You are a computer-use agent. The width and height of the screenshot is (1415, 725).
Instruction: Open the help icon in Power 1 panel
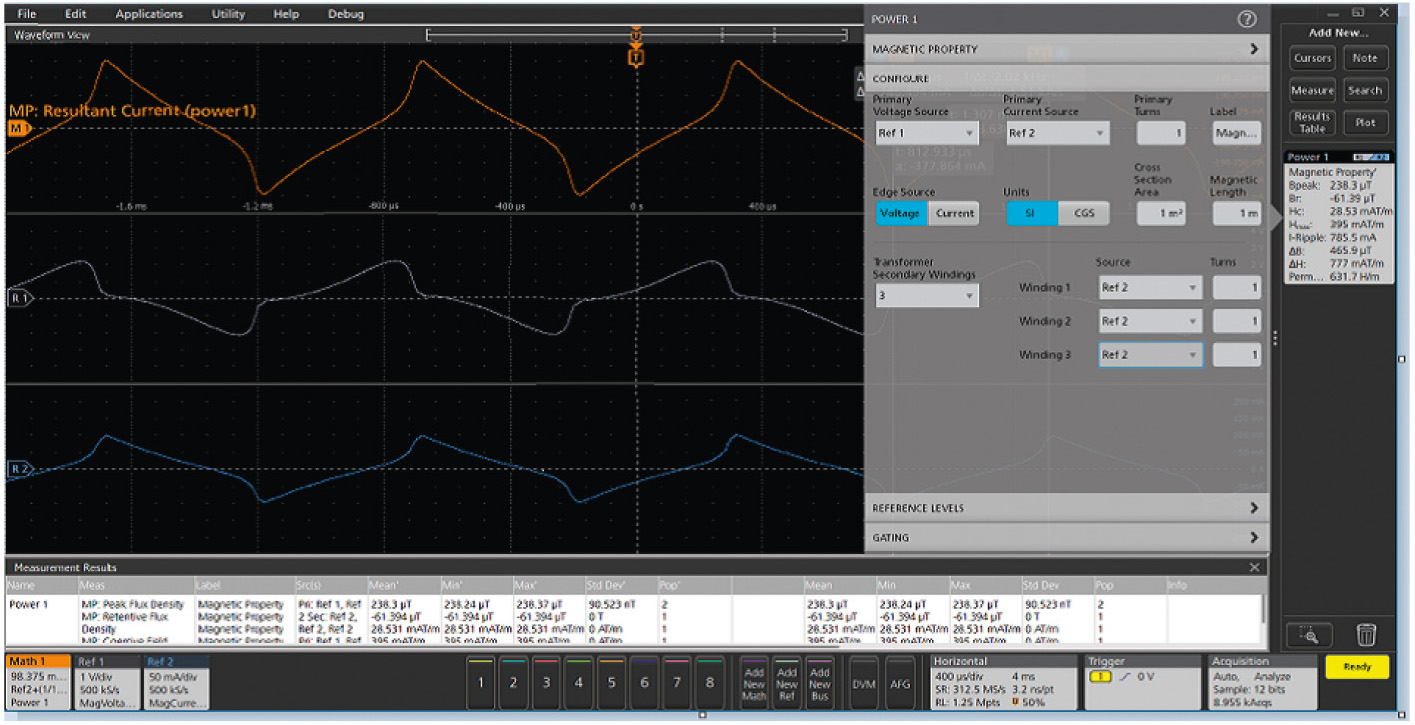[1246, 19]
